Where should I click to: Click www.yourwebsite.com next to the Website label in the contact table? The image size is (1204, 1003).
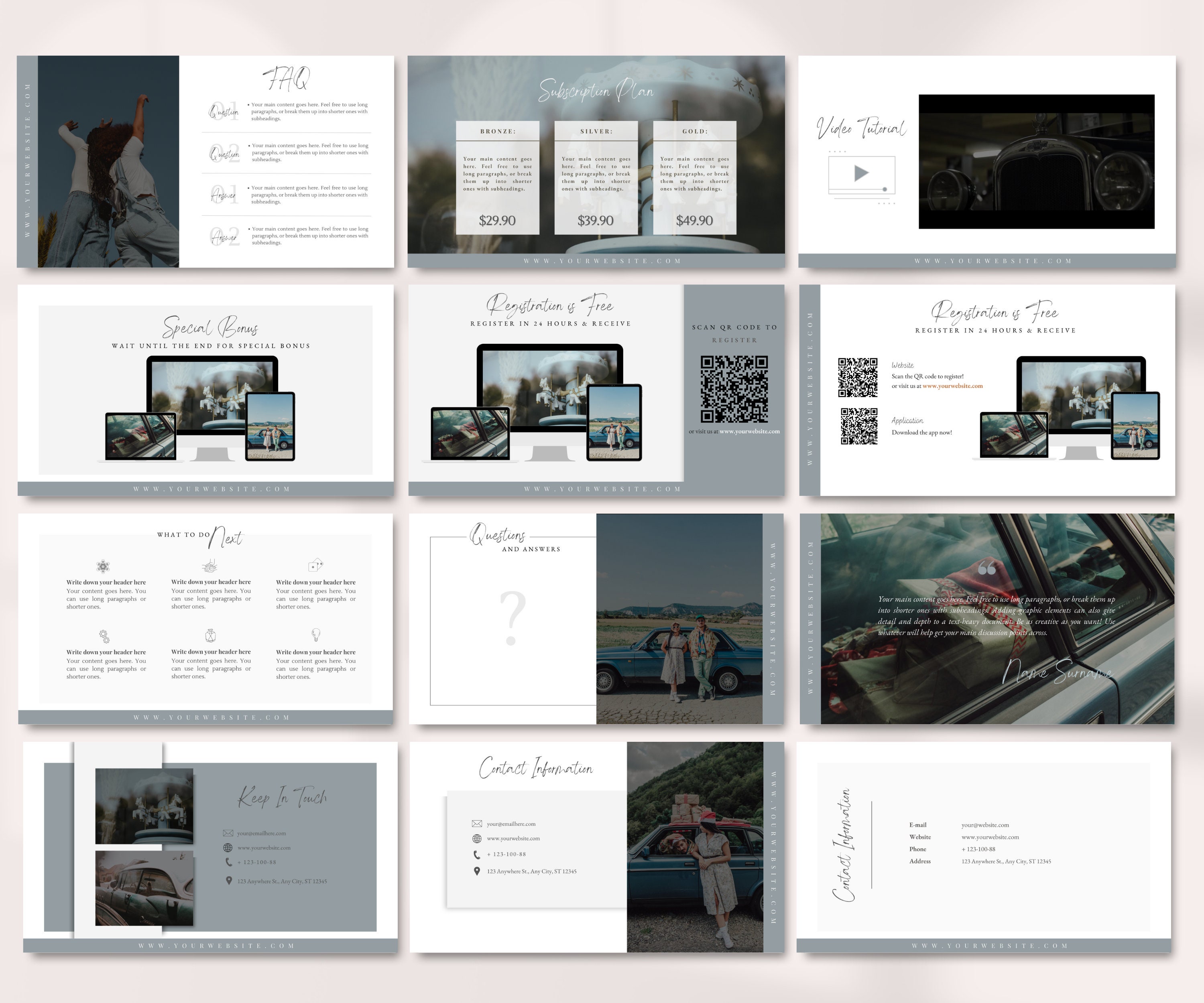tap(990, 837)
